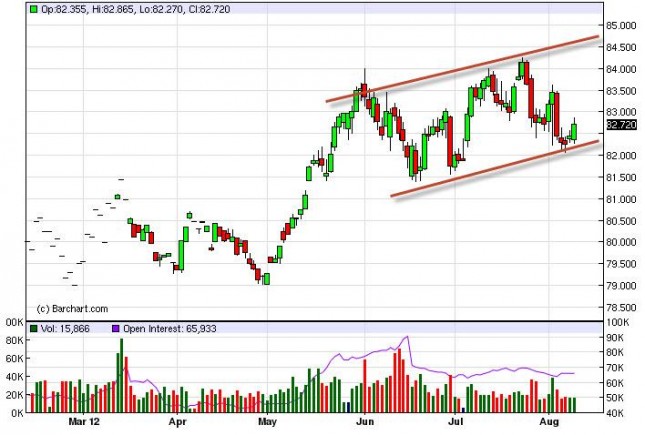Click the 84.500 price axis label
The image size is (645, 435).
pos(621,47)
